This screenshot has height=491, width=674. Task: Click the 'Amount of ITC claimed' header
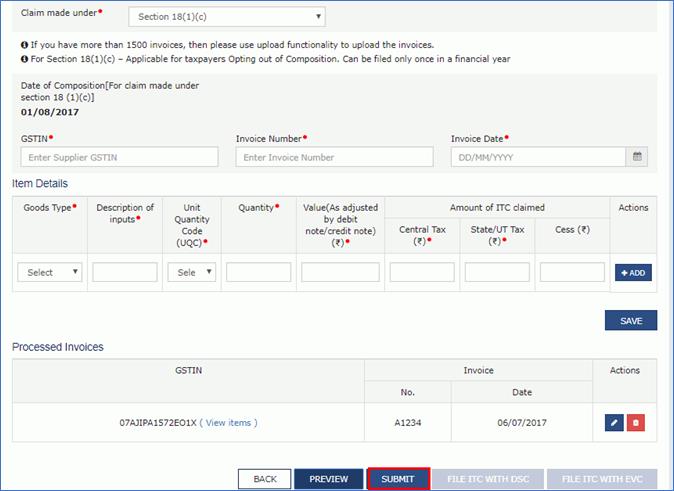click(x=497, y=208)
